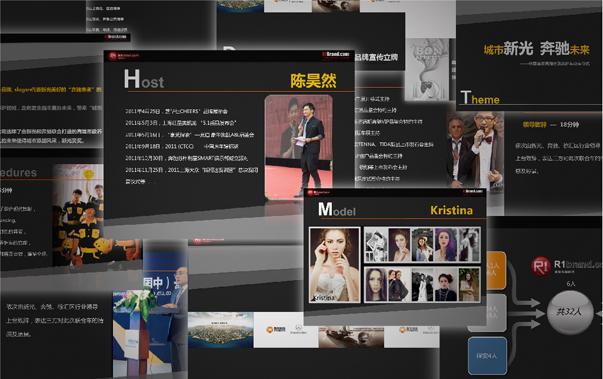Click the blue box labeled 4人

coord(487,356)
